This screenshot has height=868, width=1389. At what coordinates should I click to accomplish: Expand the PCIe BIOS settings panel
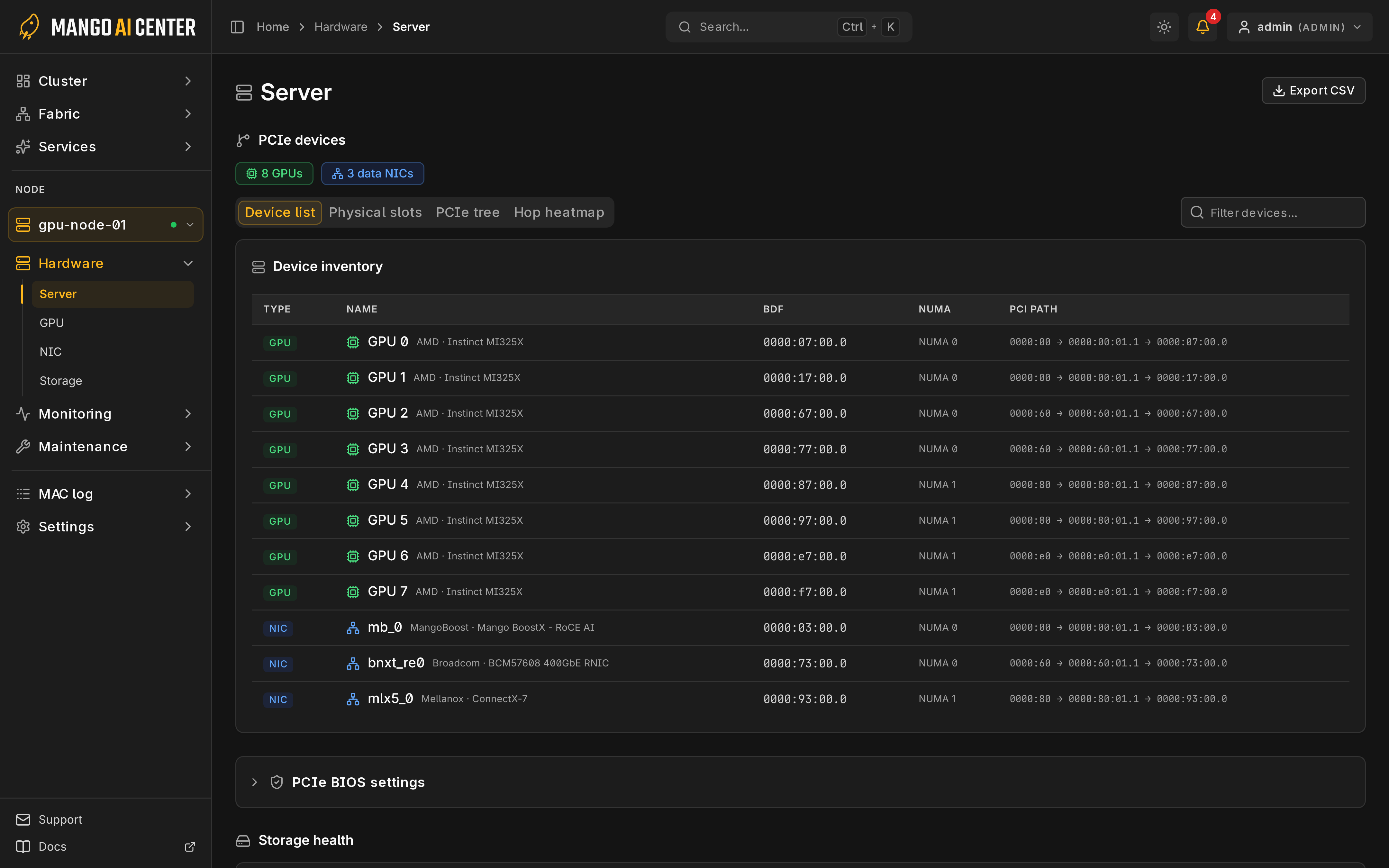tap(800, 782)
